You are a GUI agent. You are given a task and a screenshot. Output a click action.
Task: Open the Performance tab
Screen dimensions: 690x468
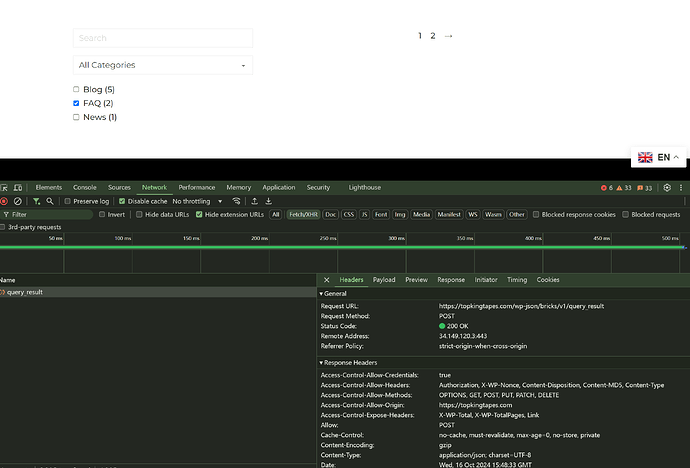tap(197, 188)
